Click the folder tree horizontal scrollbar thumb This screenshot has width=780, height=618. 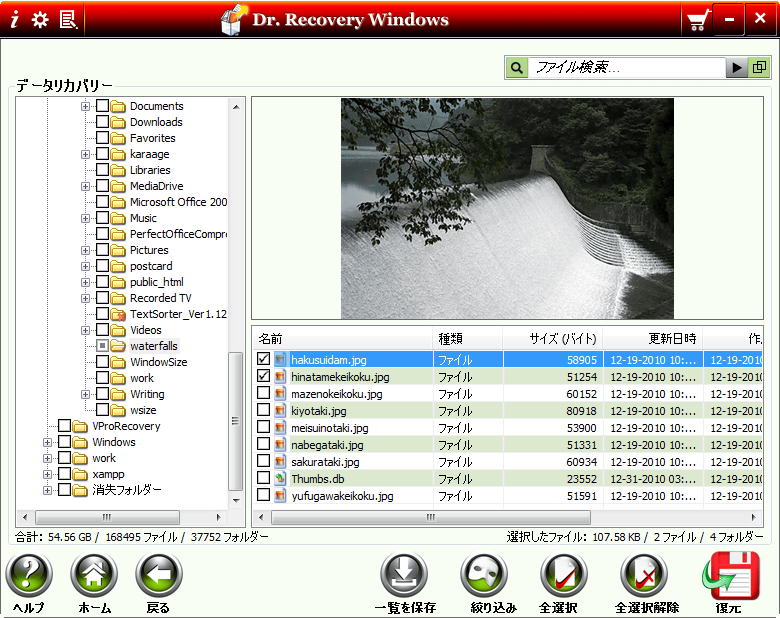pos(107,517)
